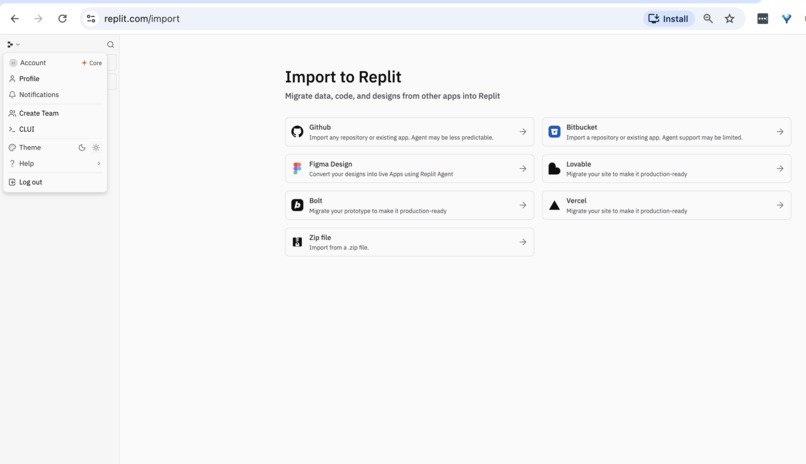Click the 'Migrate data, code, and designs' subtitle

click(392, 96)
